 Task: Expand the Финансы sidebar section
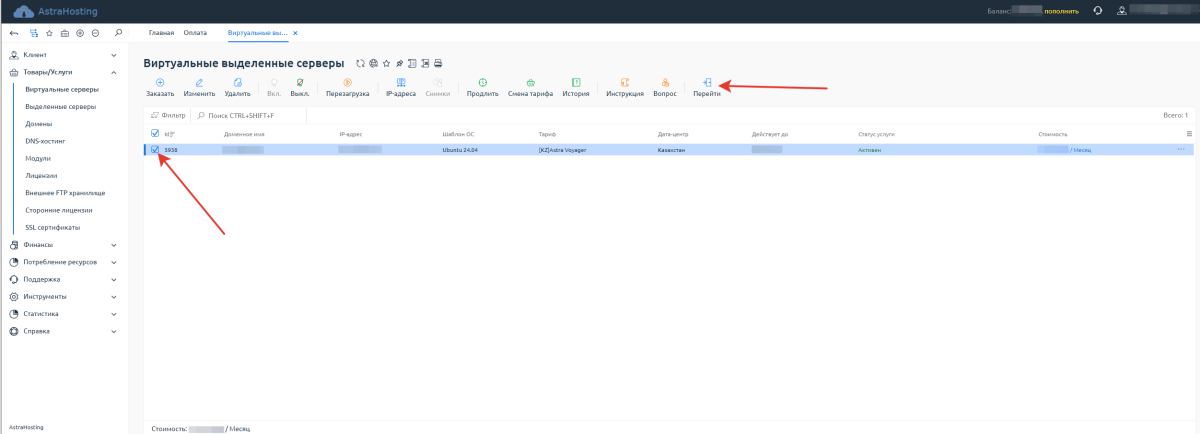pyautogui.click(x=60, y=244)
